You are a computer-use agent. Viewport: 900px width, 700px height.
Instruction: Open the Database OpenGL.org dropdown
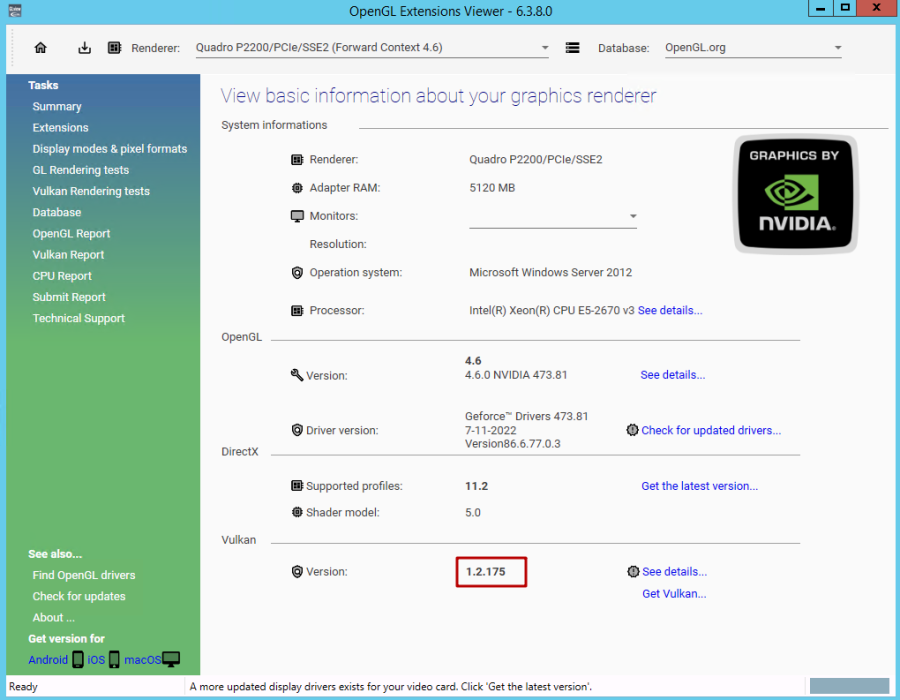coord(753,48)
